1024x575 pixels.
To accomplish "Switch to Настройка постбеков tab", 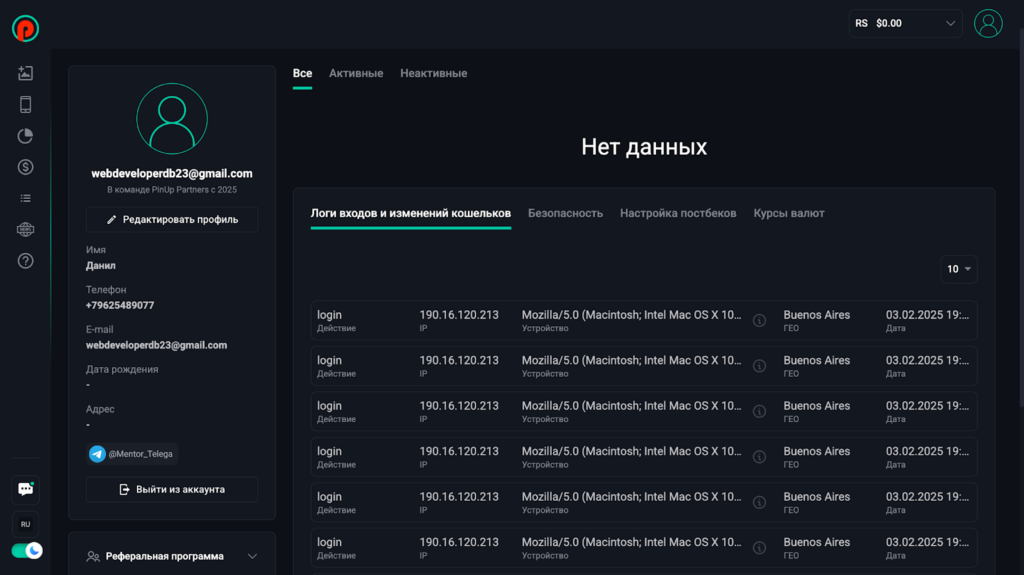I will coord(678,214).
